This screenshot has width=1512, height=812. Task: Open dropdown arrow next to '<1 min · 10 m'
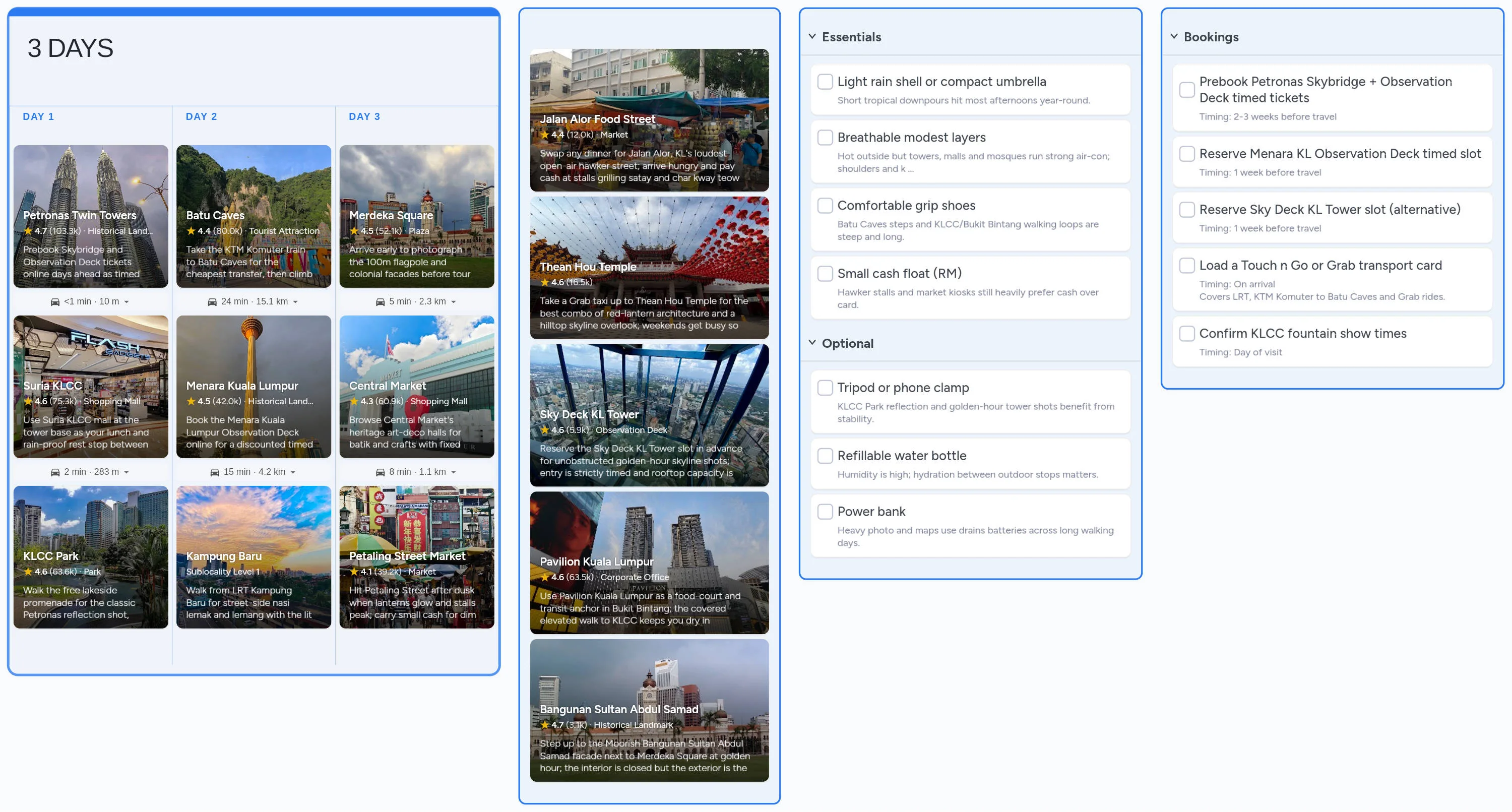tap(127, 302)
